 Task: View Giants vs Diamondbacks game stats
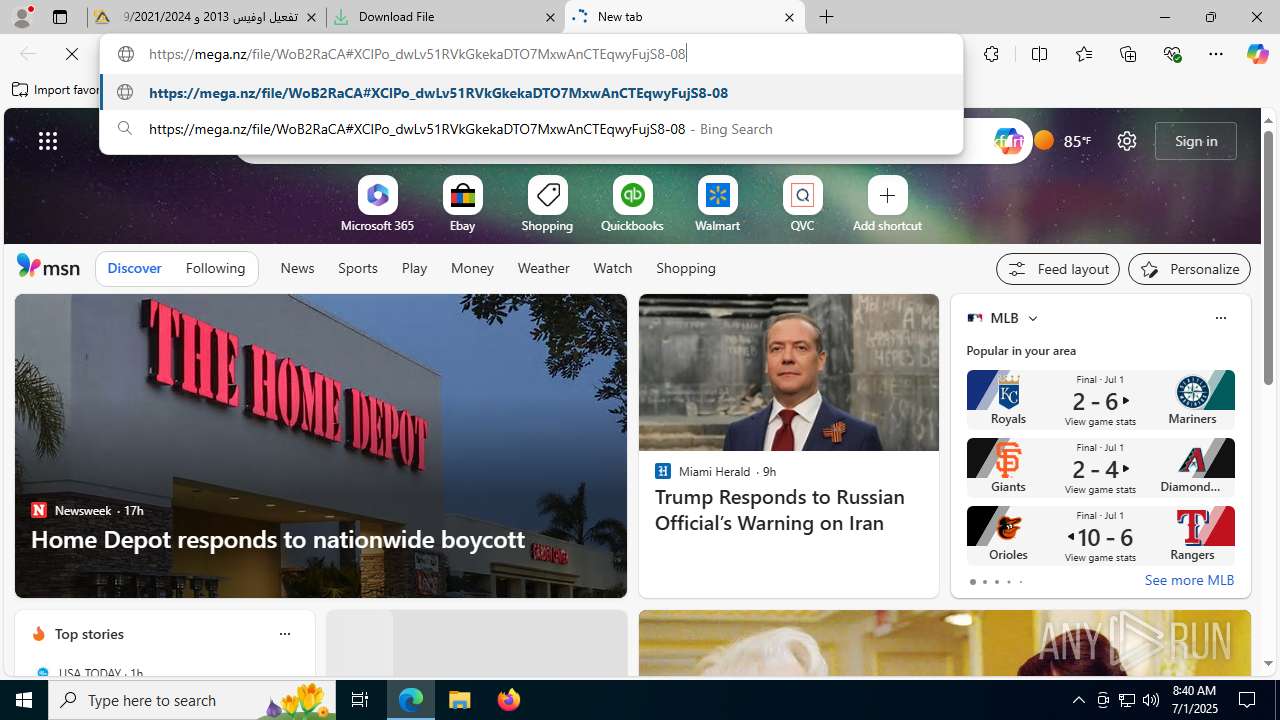coord(1100,490)
